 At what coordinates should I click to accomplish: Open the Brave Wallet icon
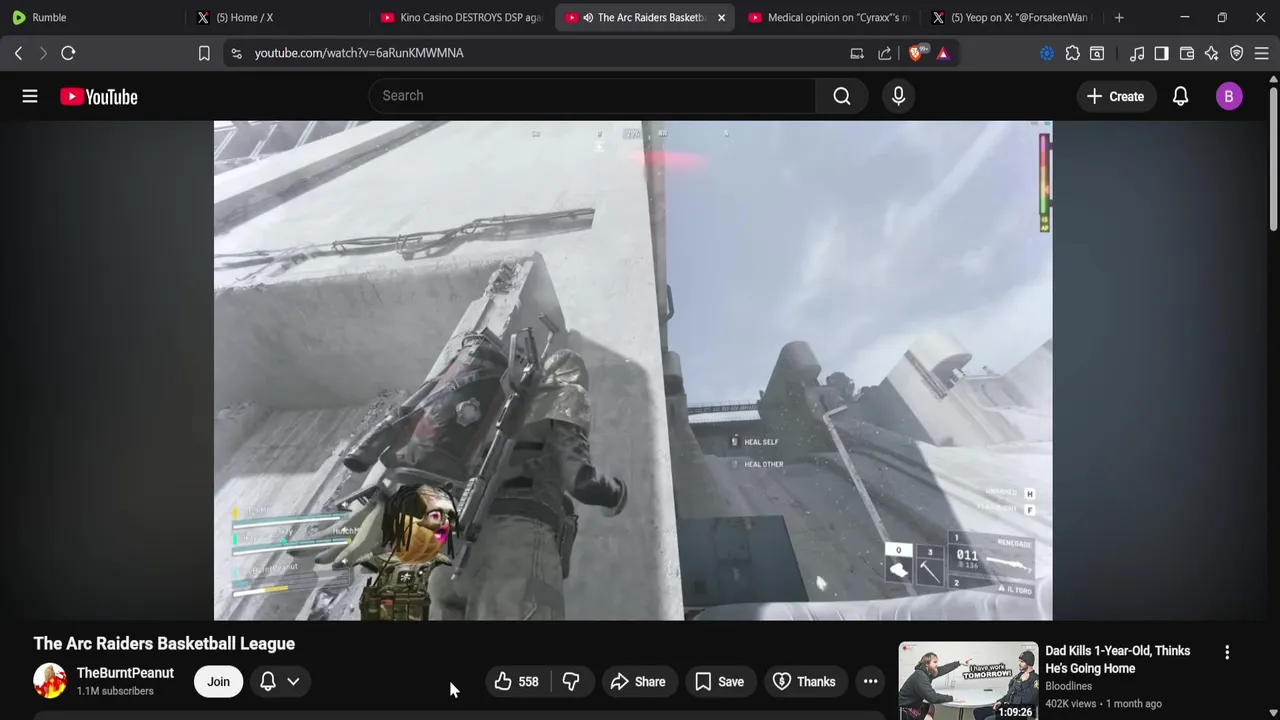click(1187, 53)
